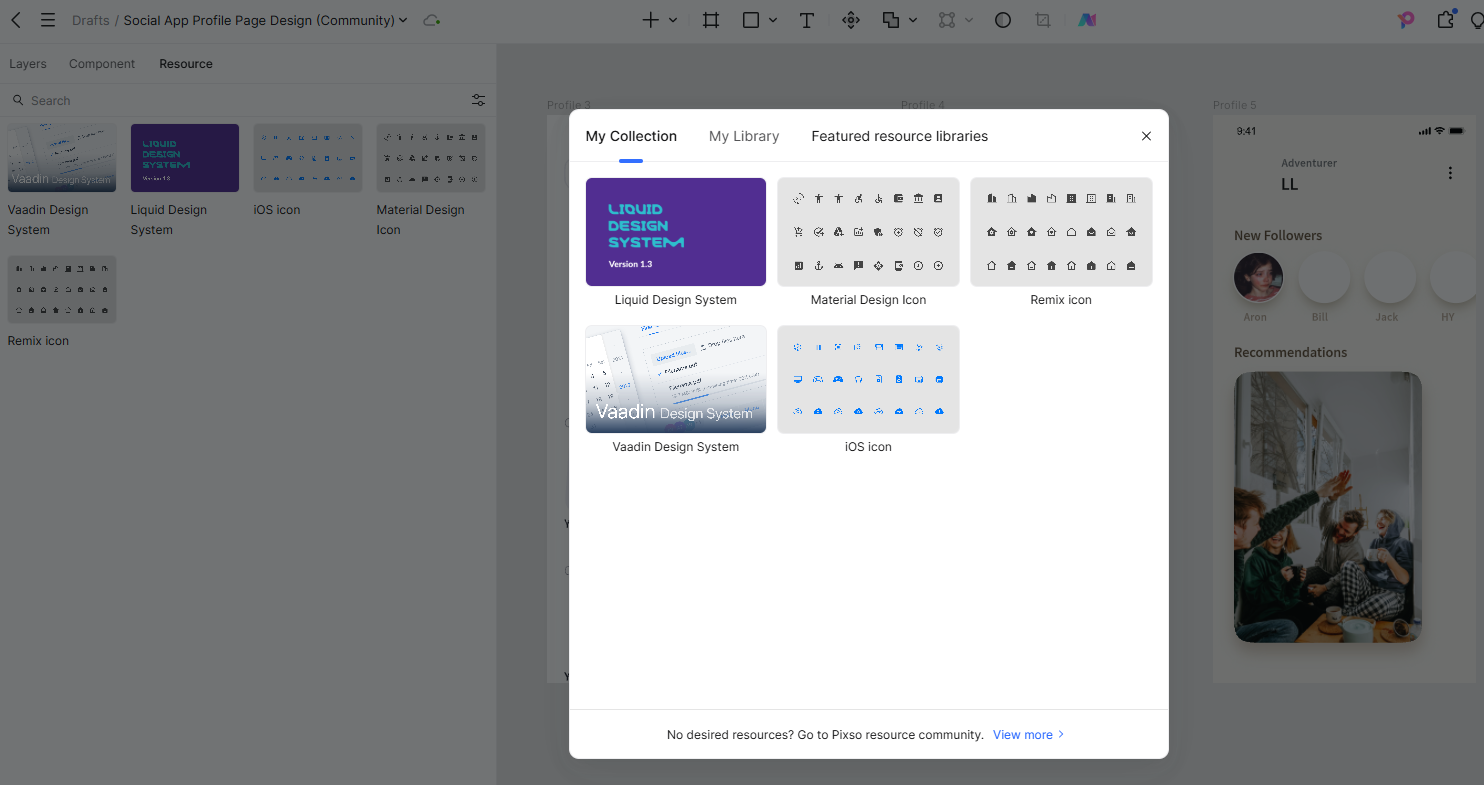Image resolution: width=1484 pixels, height=785 pixels.
Task: Open the pink Pixso community icon
Action: point(1406,20)
